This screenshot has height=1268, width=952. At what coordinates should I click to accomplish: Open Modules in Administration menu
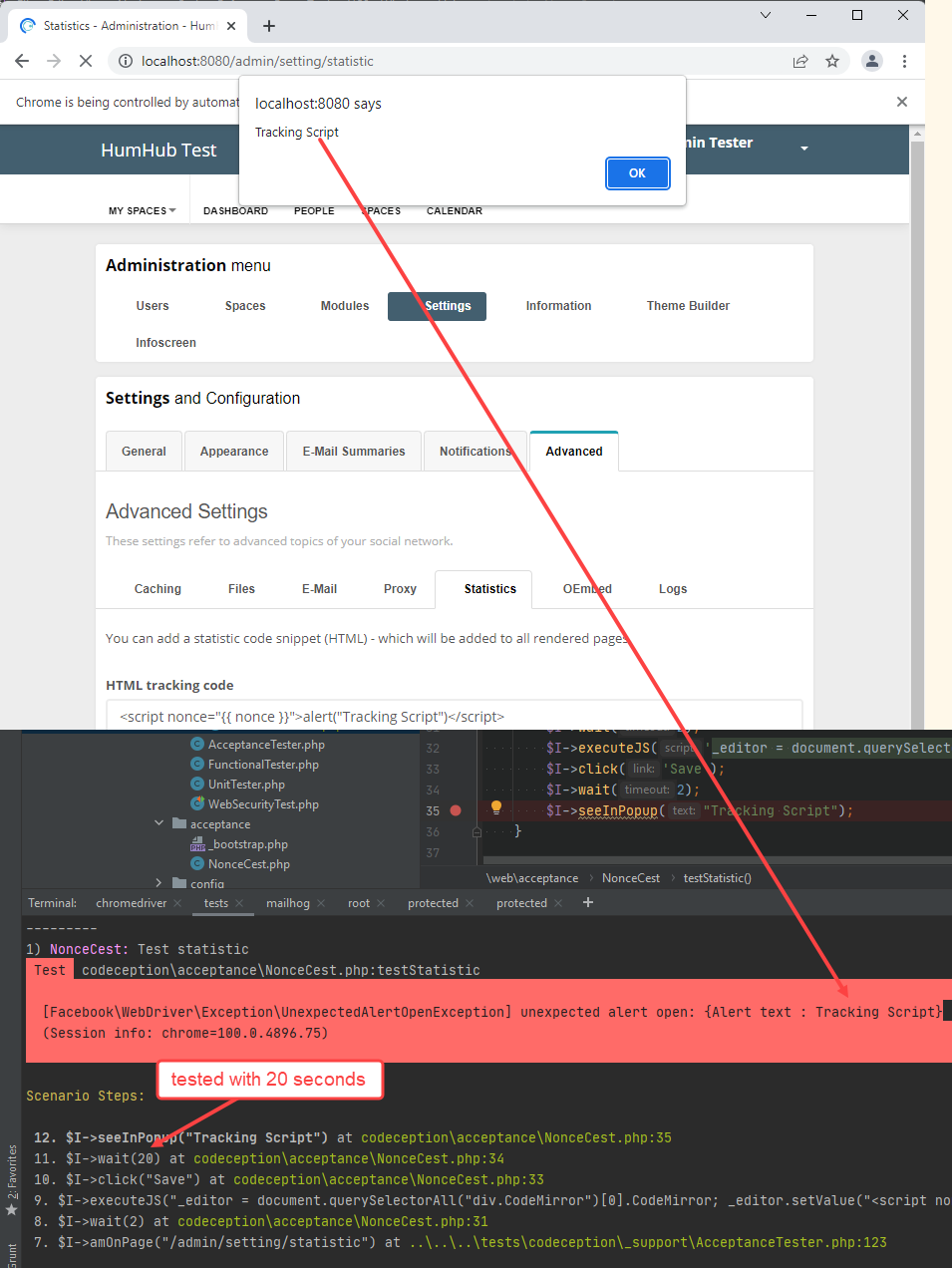click(345, 306)
